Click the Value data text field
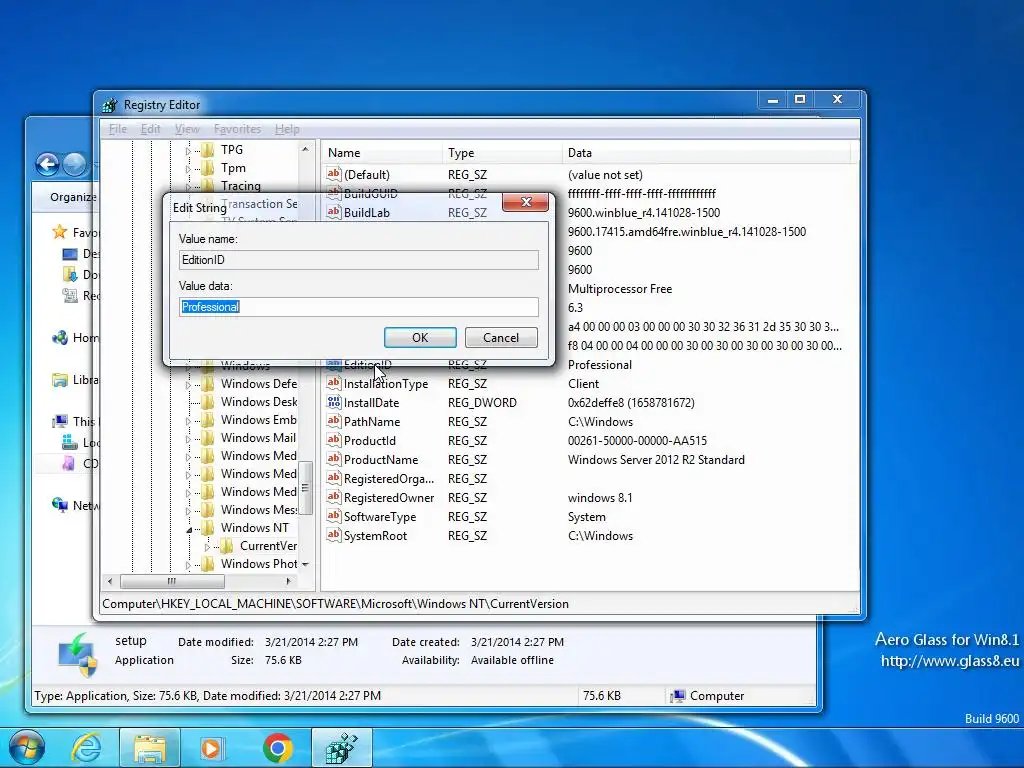Screen dimensions: 1024x768 click(359, 307)
